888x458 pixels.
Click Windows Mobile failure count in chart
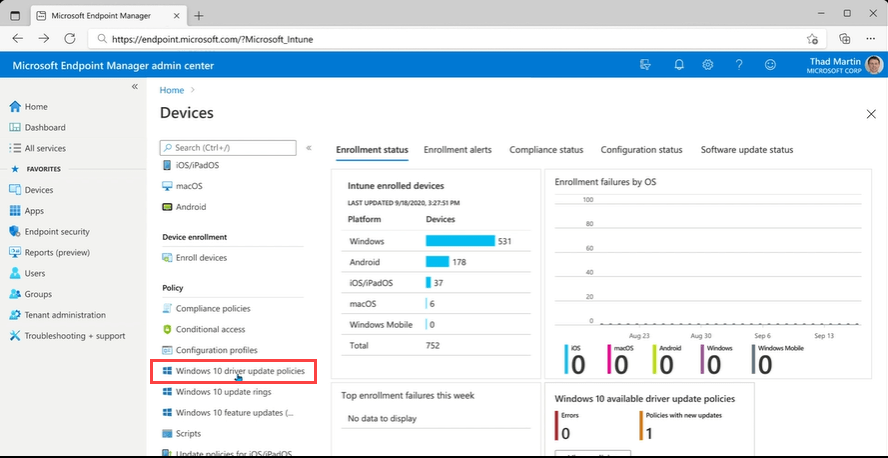point(765,365)
